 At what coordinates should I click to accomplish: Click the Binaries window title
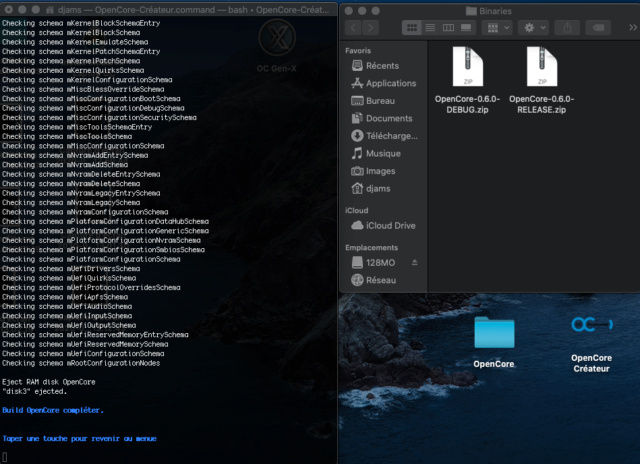pos(495,11)
